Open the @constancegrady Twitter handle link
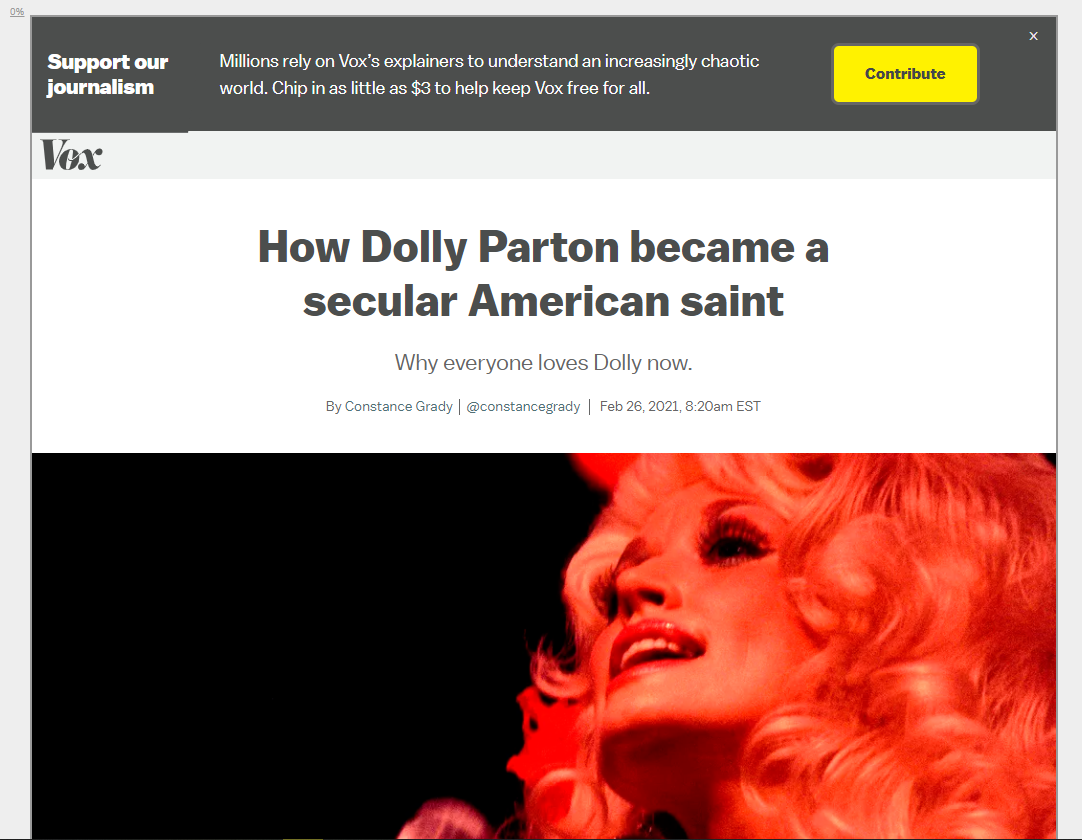 pyautogui.click(x=523, y=407)
